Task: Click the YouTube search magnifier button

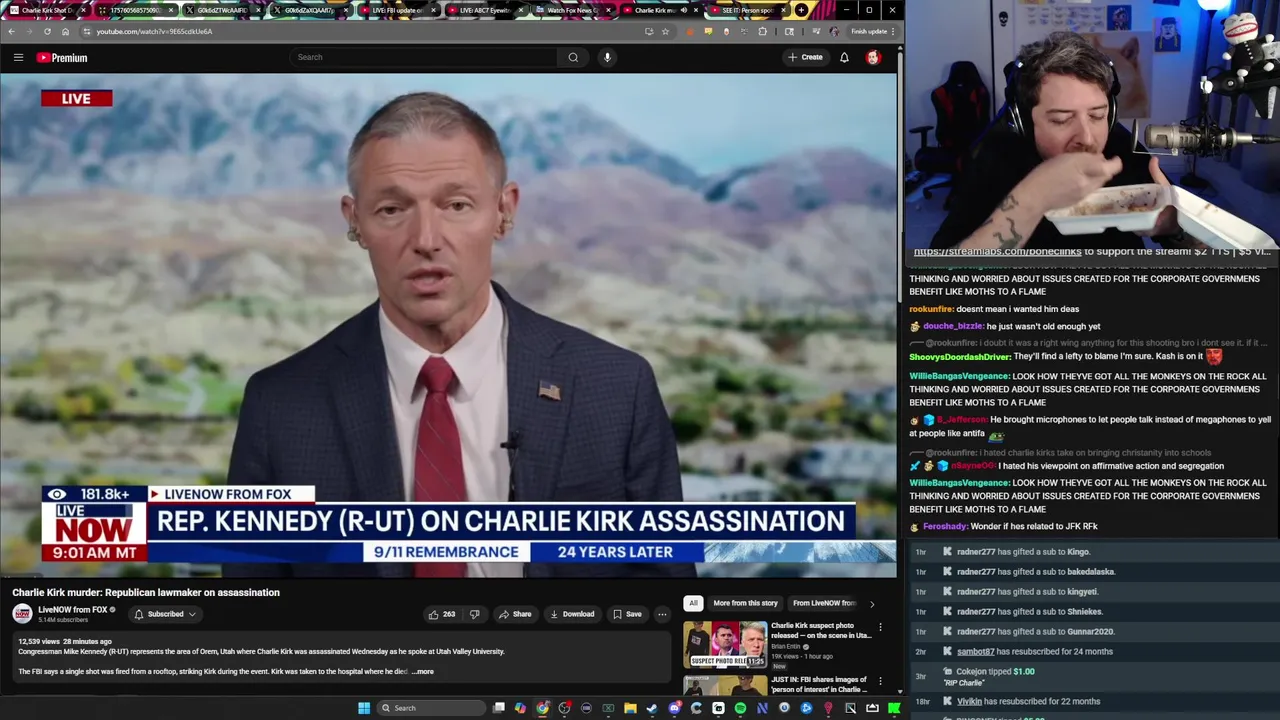Action: click(x=573, y=57)
